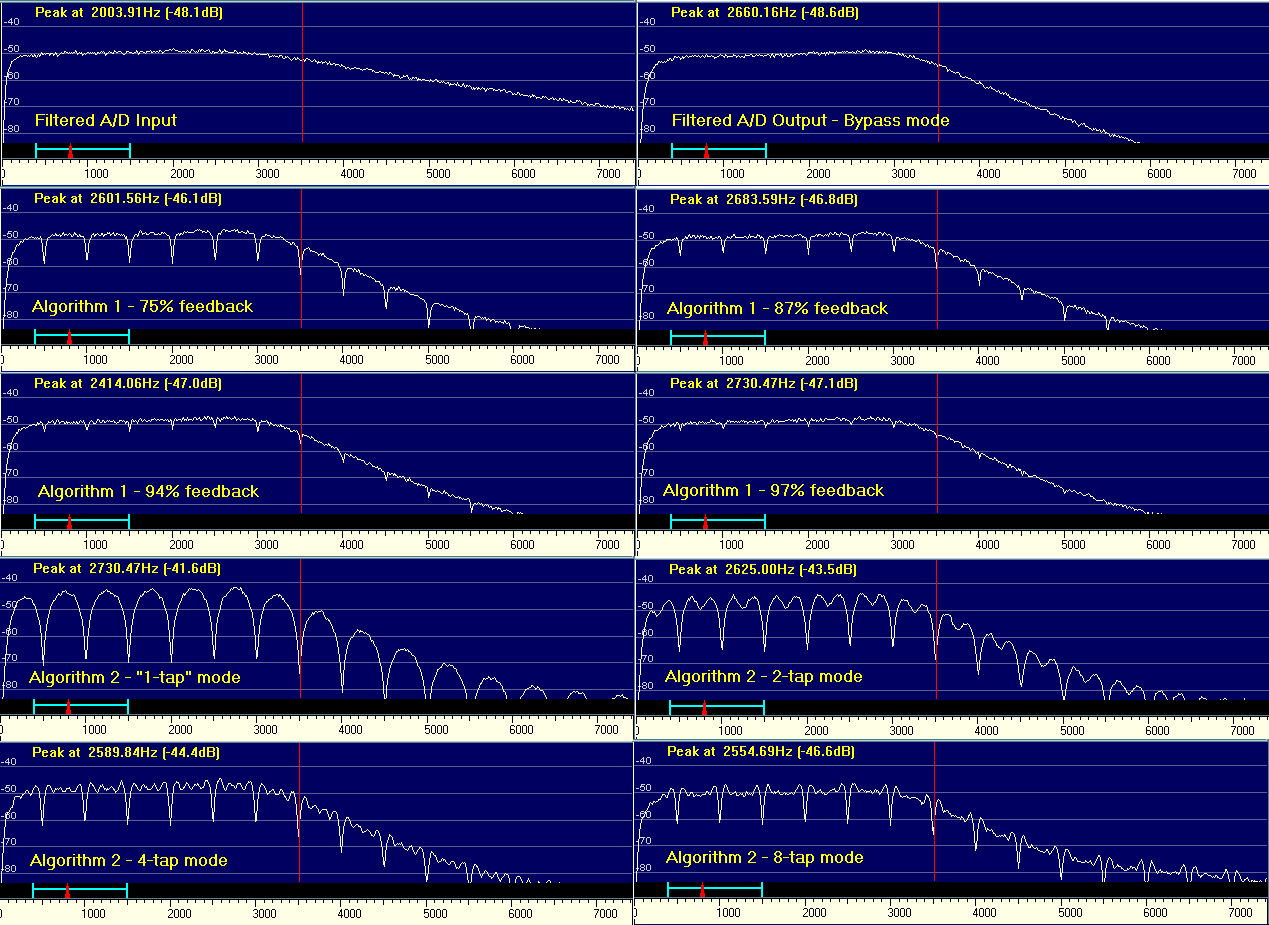Click the "Algorithm 2 - 2-tap mode" label
Image resolution: width=1269 pixels, height=925 pixels.
click(764, 676)
